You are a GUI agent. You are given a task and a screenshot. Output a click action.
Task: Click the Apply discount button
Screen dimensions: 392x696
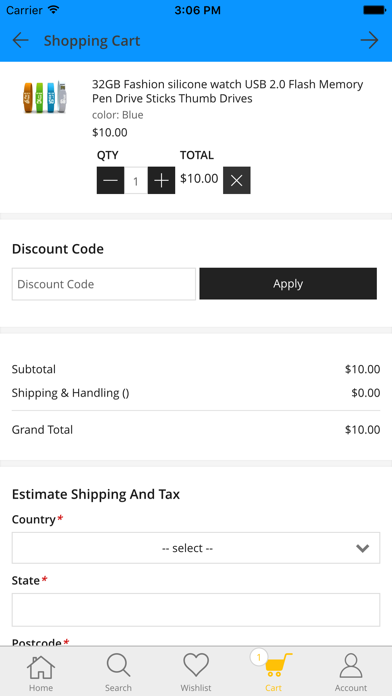[x=288, y=284]
